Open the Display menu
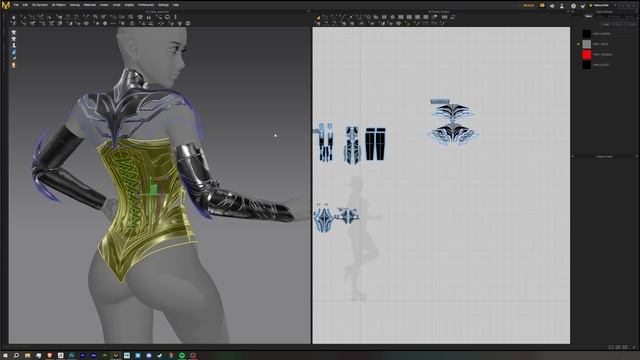Image resolution: width=640 pixels, height=360 pixels. pos(129,5)
